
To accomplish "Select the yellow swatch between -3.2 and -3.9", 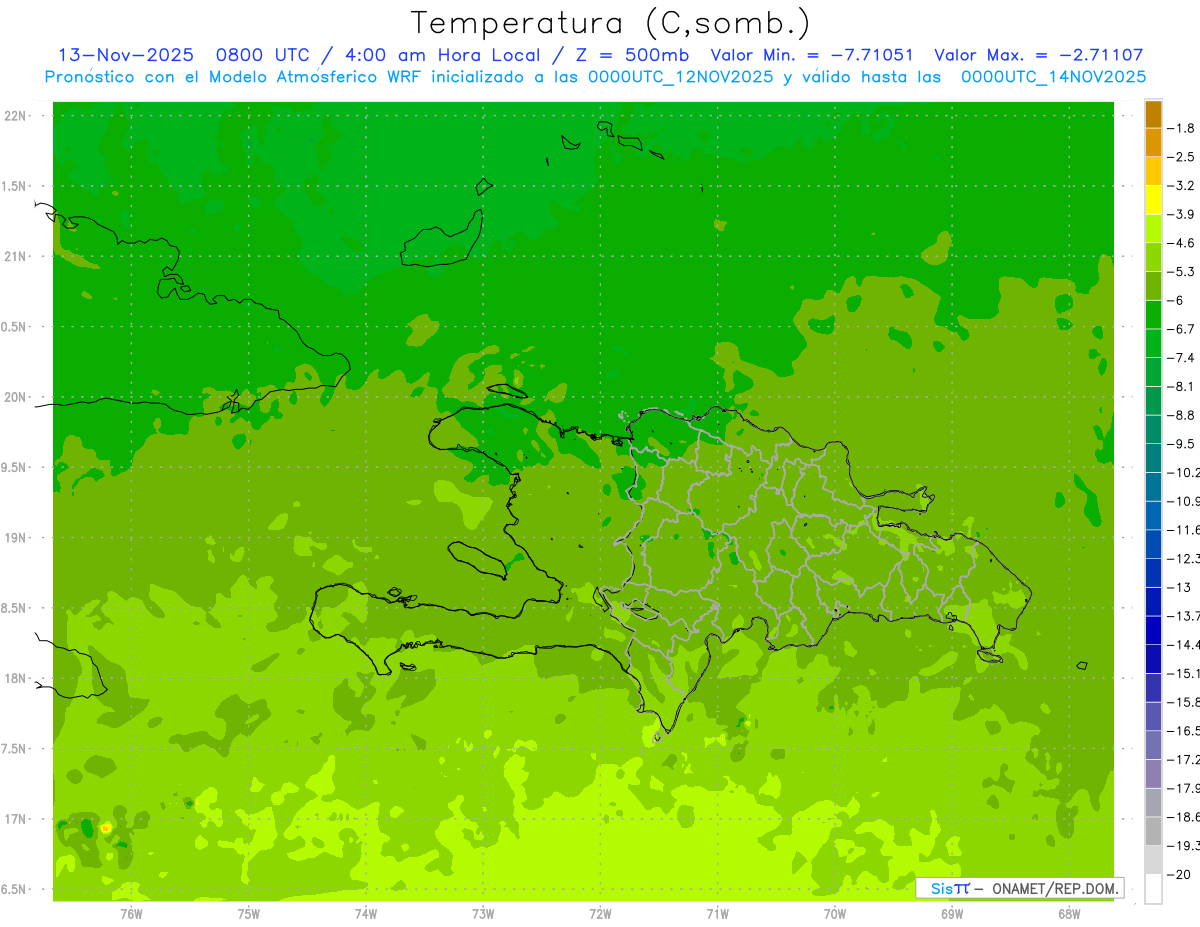I will coord(1153,200).
